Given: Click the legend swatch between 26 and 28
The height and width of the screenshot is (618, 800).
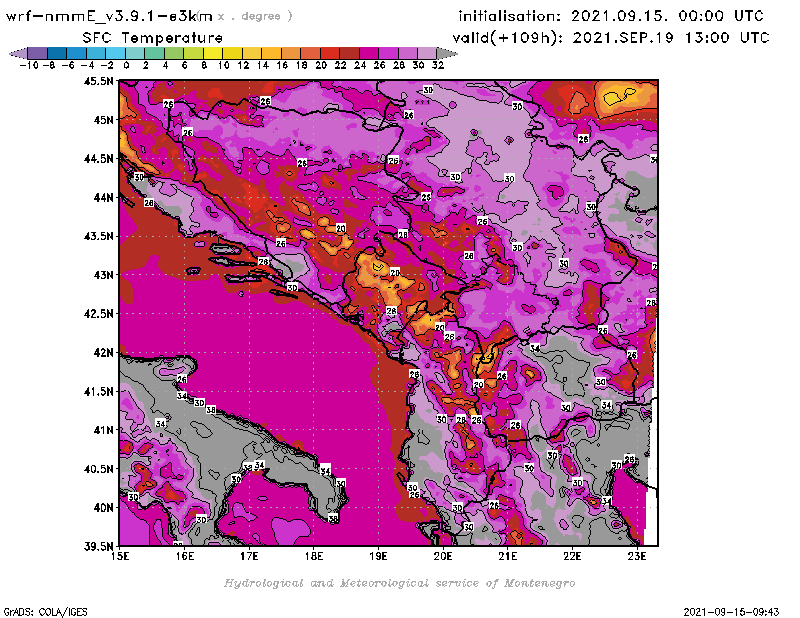Looking at the screenshot, I should tap(388, 53).
